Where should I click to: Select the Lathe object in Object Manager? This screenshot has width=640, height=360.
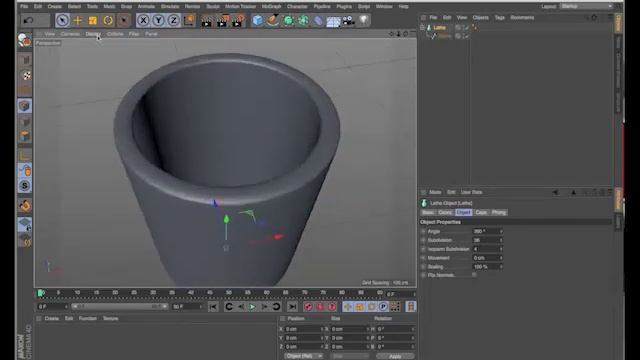[440, 27]
